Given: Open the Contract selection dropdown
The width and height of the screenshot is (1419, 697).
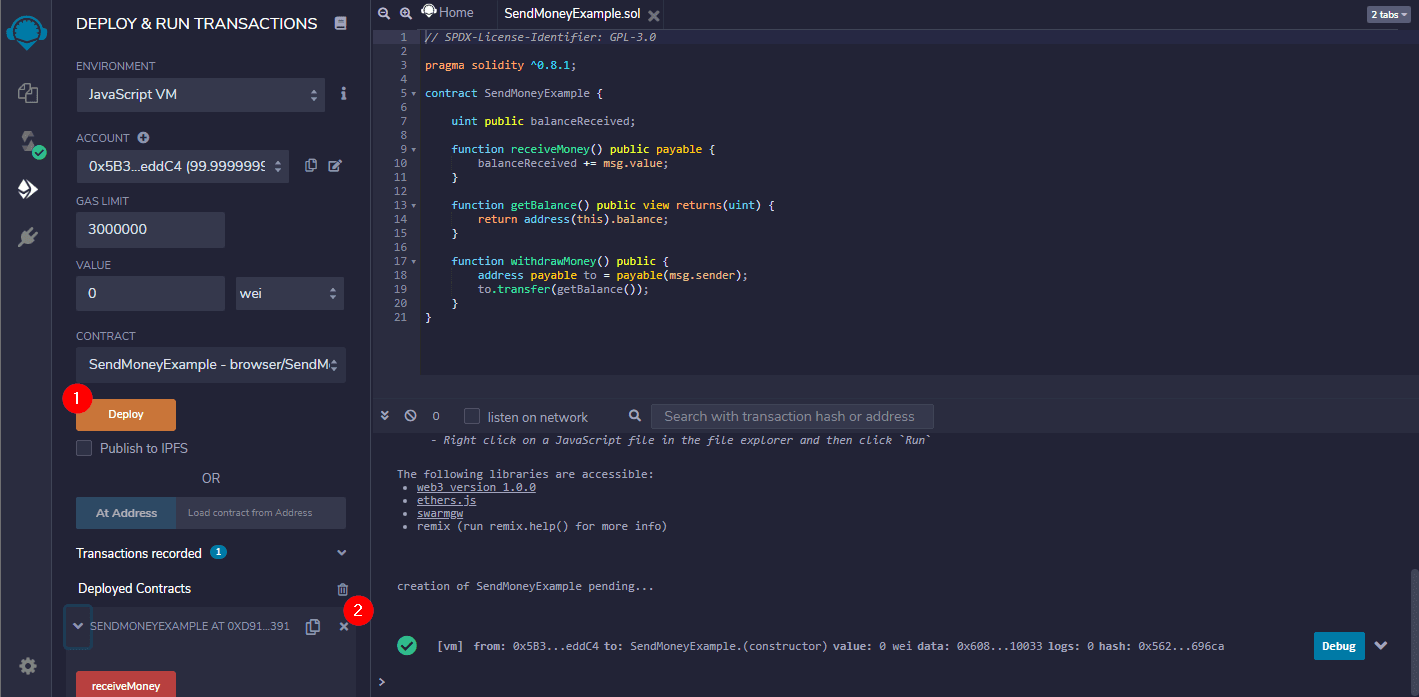Looking at the screenshot, I should (x=211, y=365).
